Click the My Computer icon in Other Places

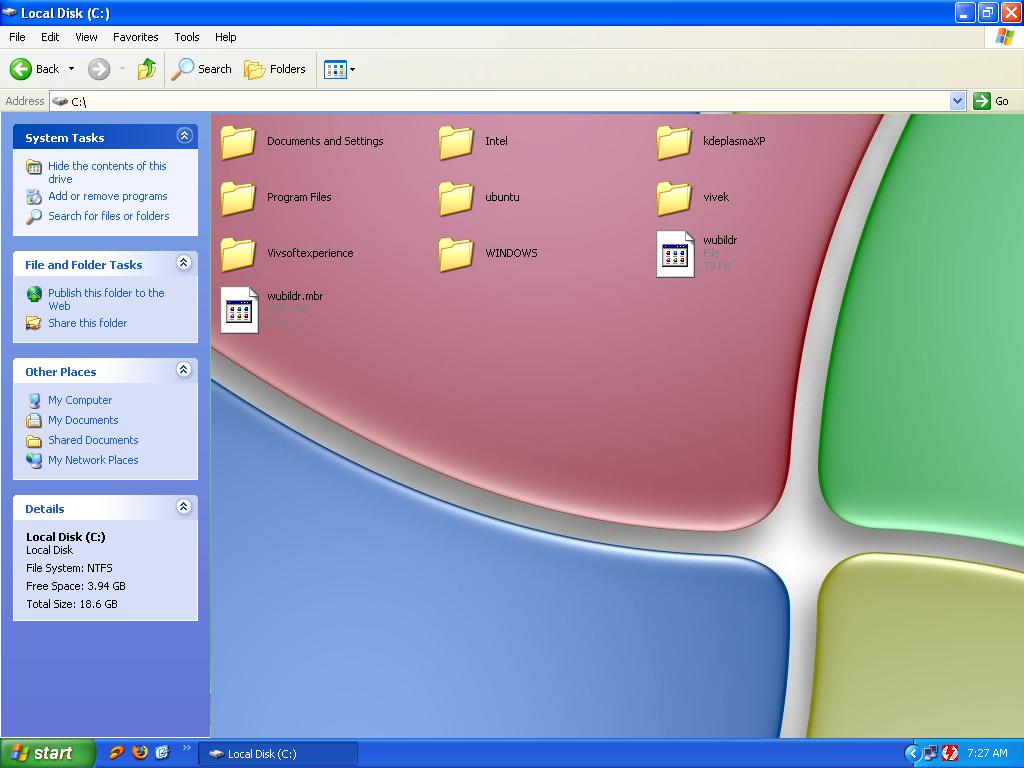click(34, 400)
